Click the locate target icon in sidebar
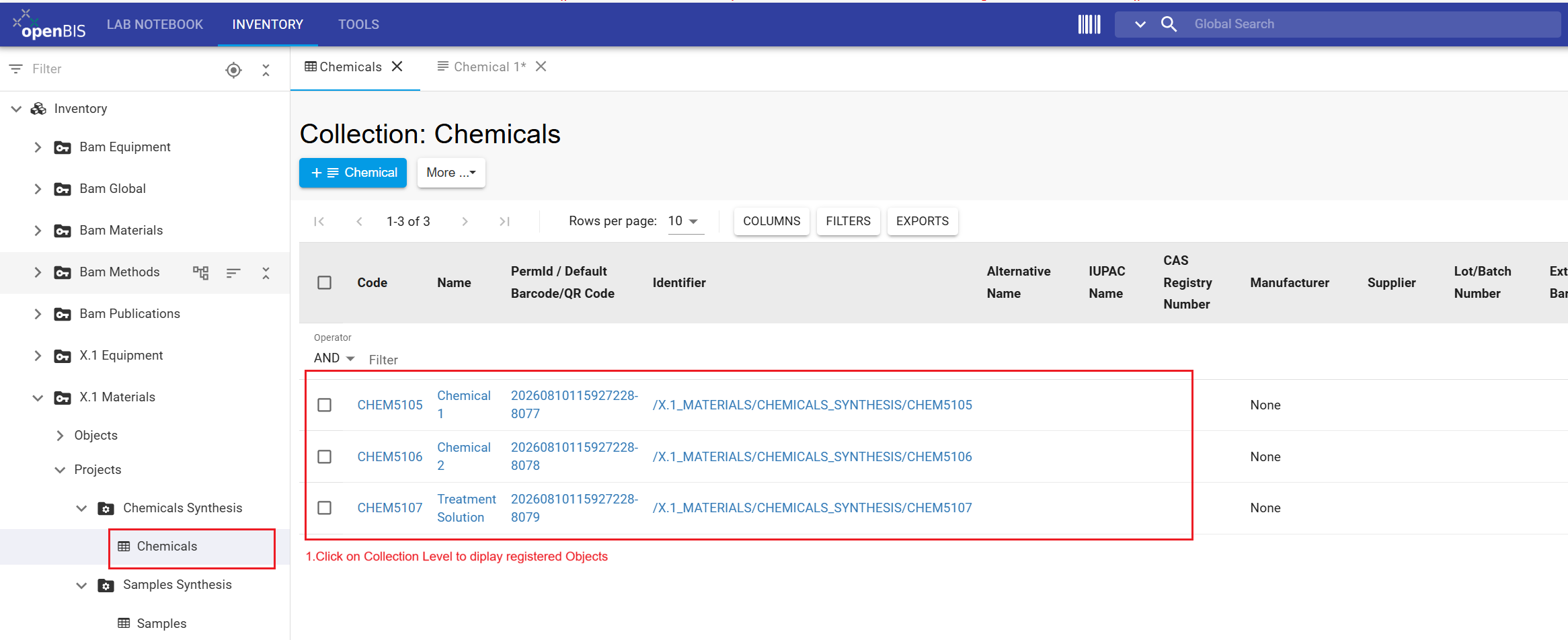The height and width of the screenshot is (640, 1568). (233, 70)
